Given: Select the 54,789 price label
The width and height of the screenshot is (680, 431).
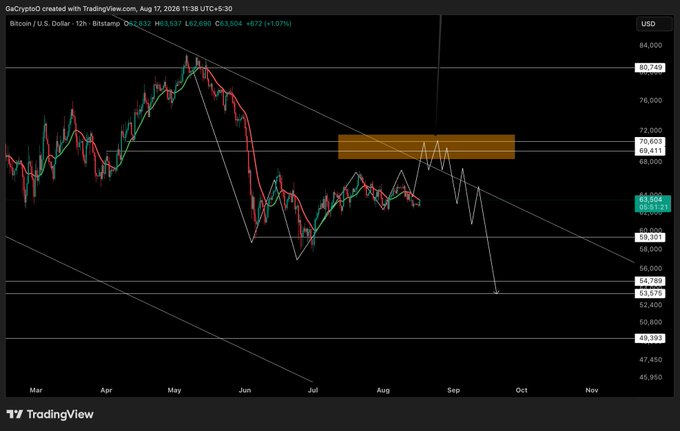Looking at the screenshot, I should click(x=650, y=281).
